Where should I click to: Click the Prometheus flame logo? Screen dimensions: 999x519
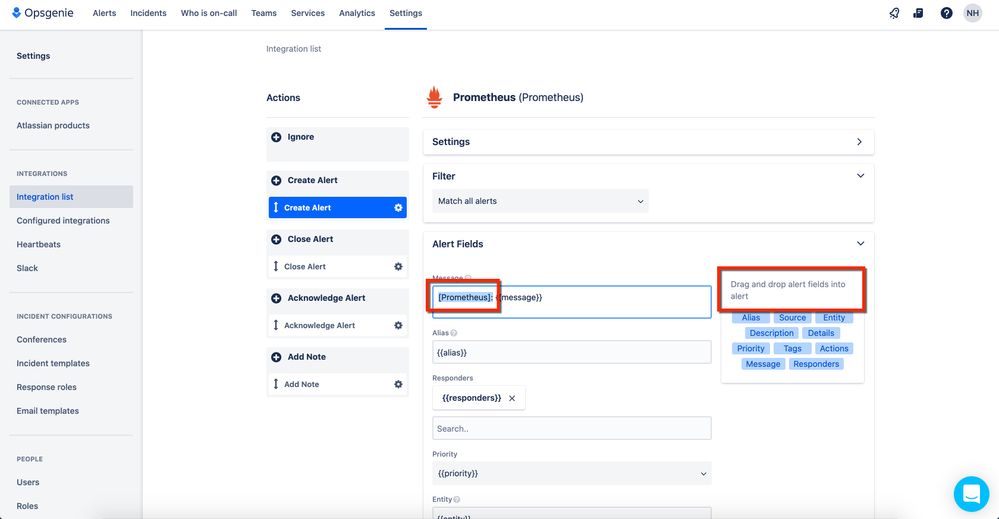[435, 97]
